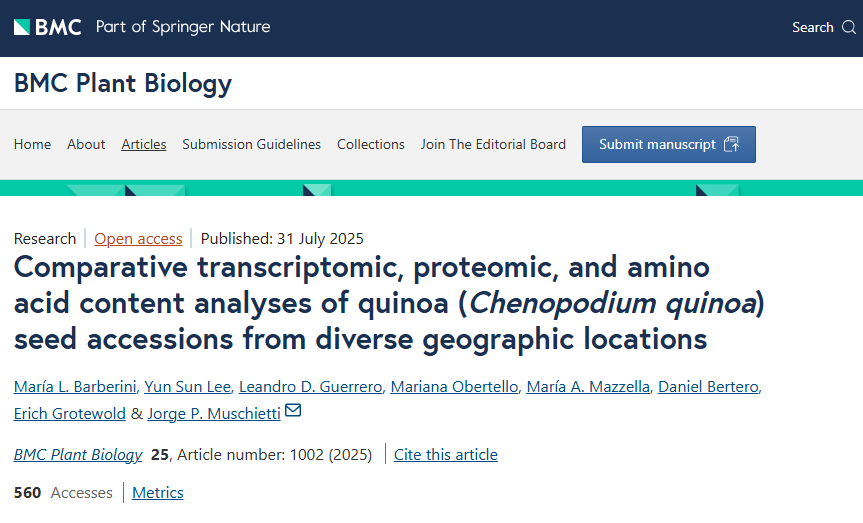Screen dimensions: 863x523
Task: Open Submission Guidelines
Action: click(x=251, y=144)
